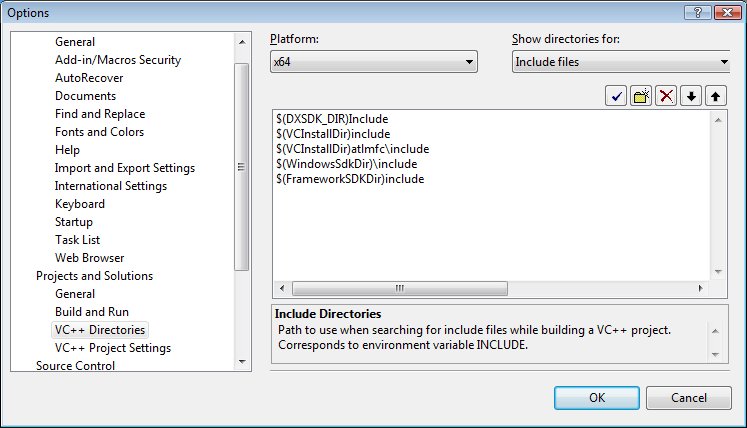Click the Move Line Down arrow icon
The height and width of the screenshot is (428, 747).
pos(691,96)
